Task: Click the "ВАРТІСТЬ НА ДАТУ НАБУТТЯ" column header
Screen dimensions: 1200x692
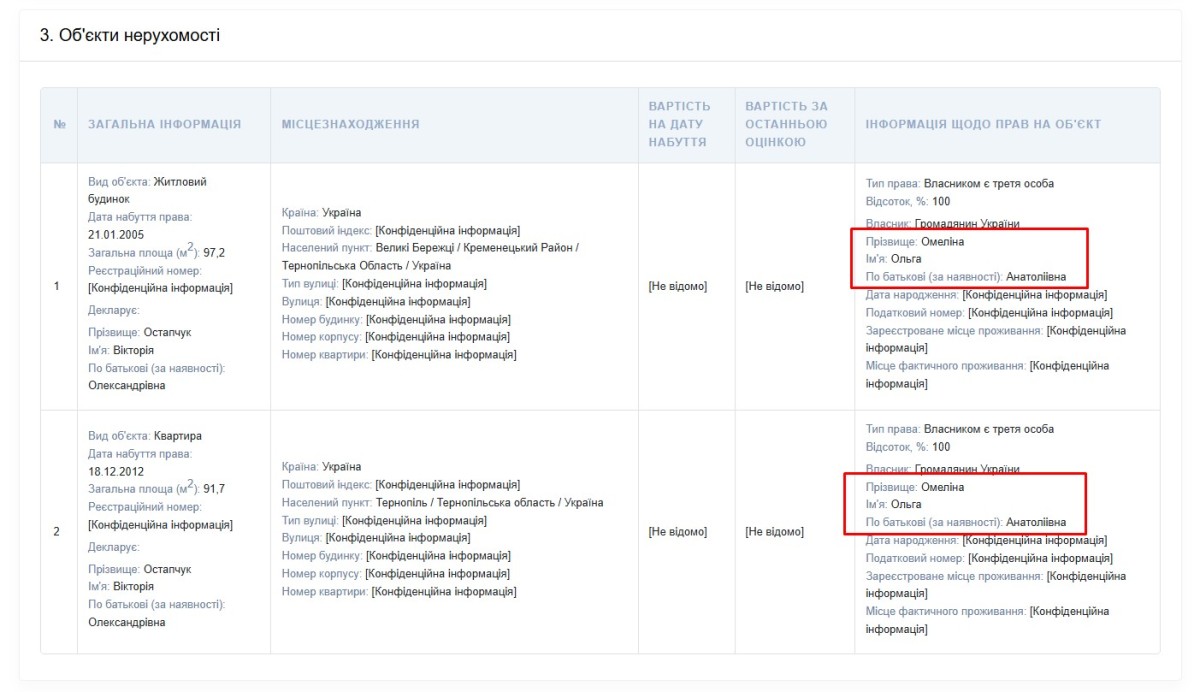Action: click(x=679, y=124)
